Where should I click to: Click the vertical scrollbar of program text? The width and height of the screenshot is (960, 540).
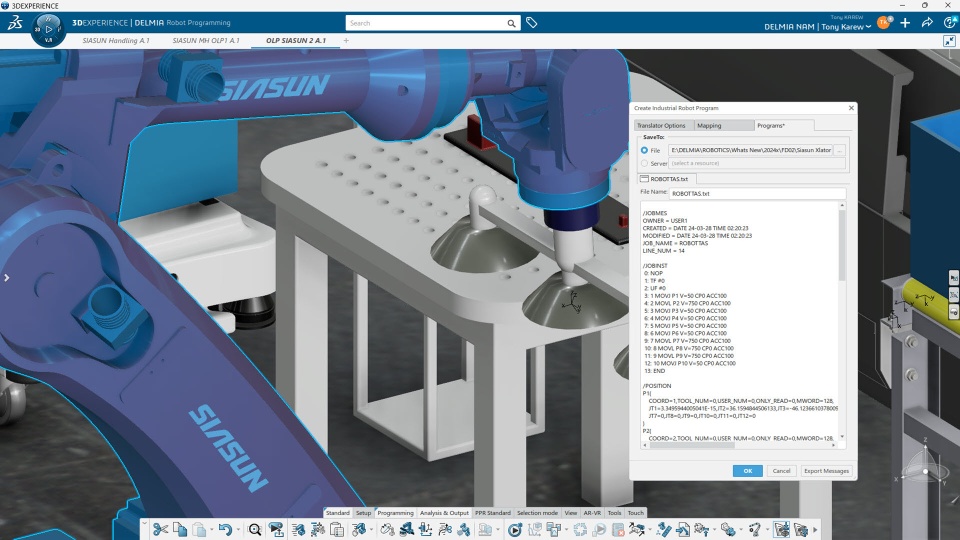842,245
